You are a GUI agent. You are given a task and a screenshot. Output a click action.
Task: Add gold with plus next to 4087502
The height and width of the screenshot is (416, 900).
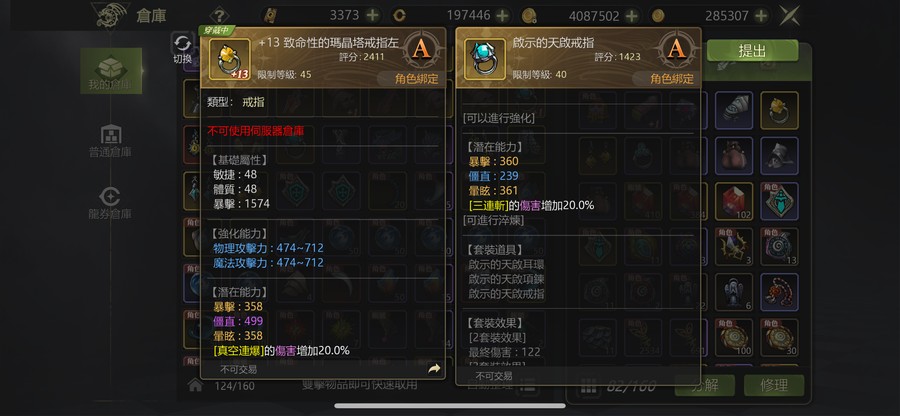pyautogui.click(x=631, y=15)
